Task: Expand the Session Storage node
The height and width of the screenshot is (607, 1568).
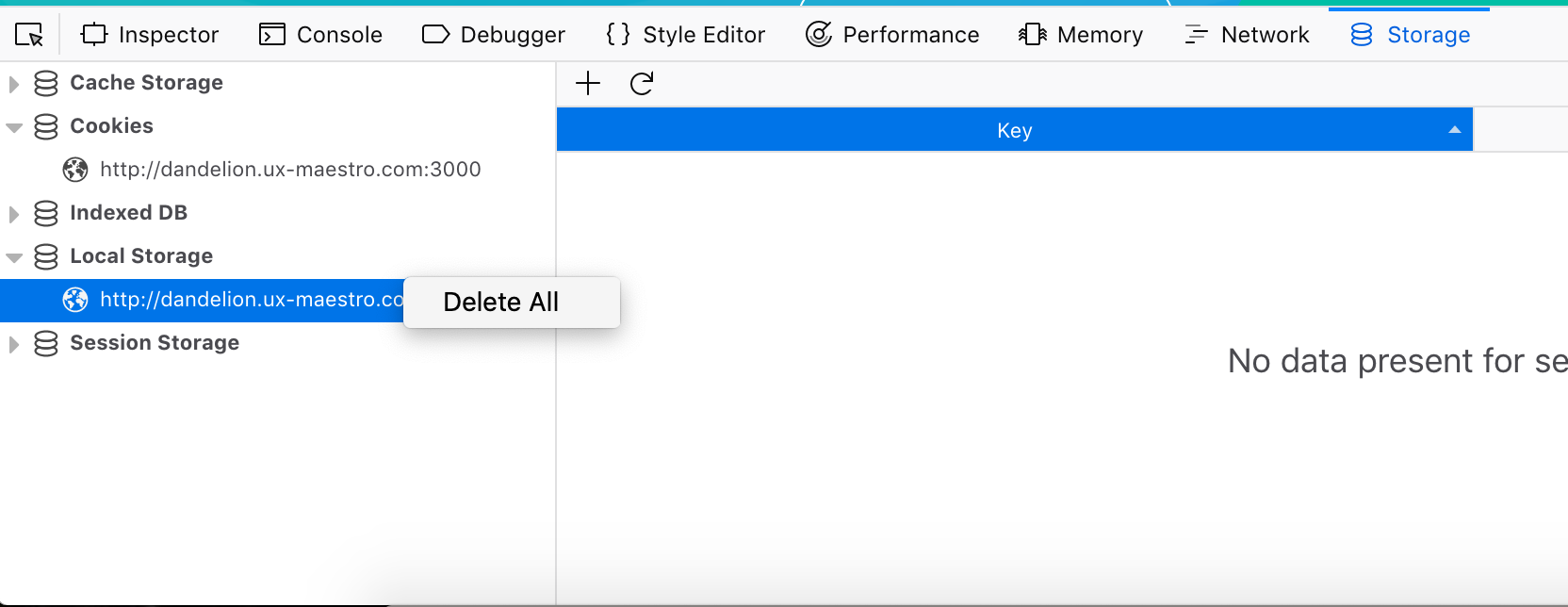Action: [x=13, y=343]
